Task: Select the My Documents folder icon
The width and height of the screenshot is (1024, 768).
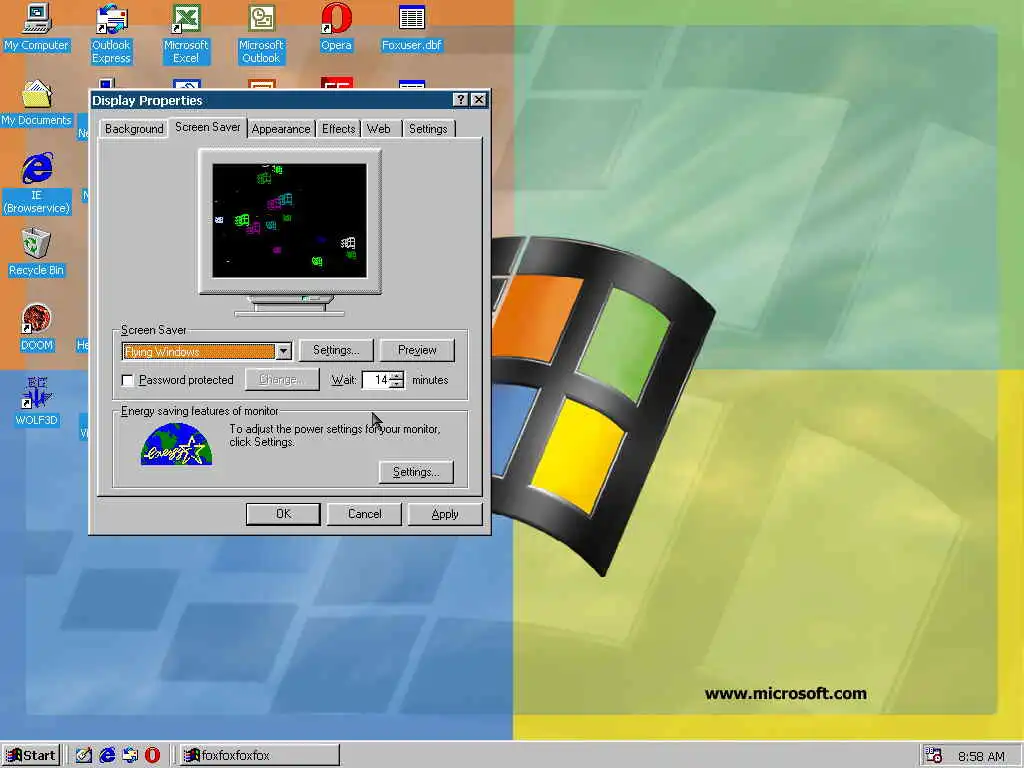Action: (37, 103)
